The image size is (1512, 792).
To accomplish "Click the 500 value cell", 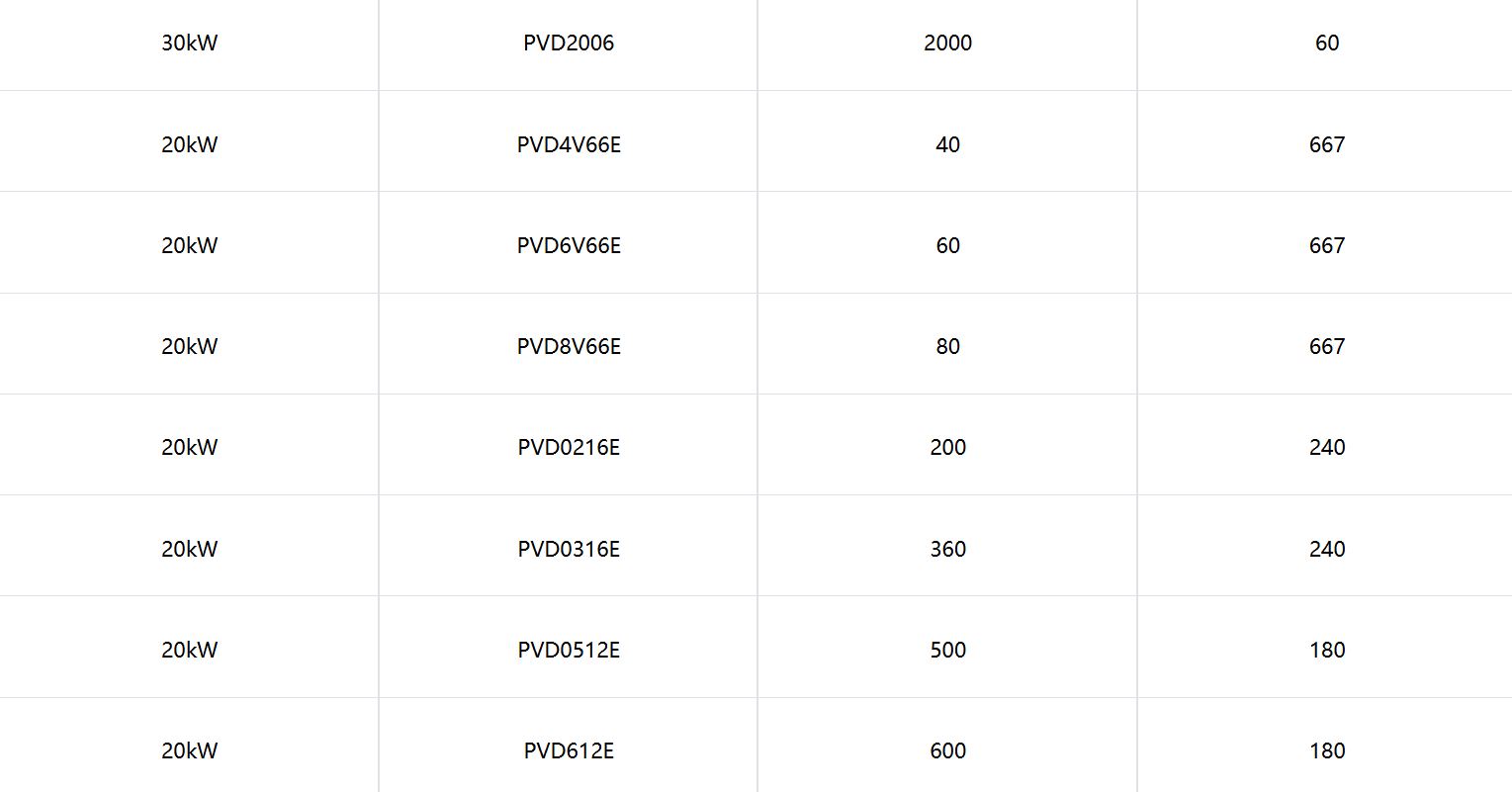I will coord(947,650).
